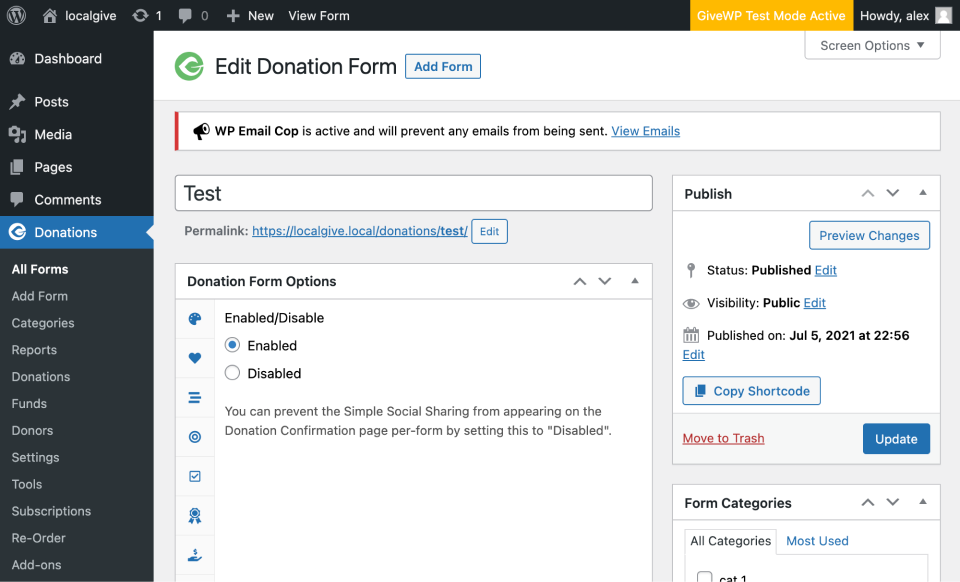
Task: Click the updates refresh icon
Action: pyautogui.click(x=140, y=15)
